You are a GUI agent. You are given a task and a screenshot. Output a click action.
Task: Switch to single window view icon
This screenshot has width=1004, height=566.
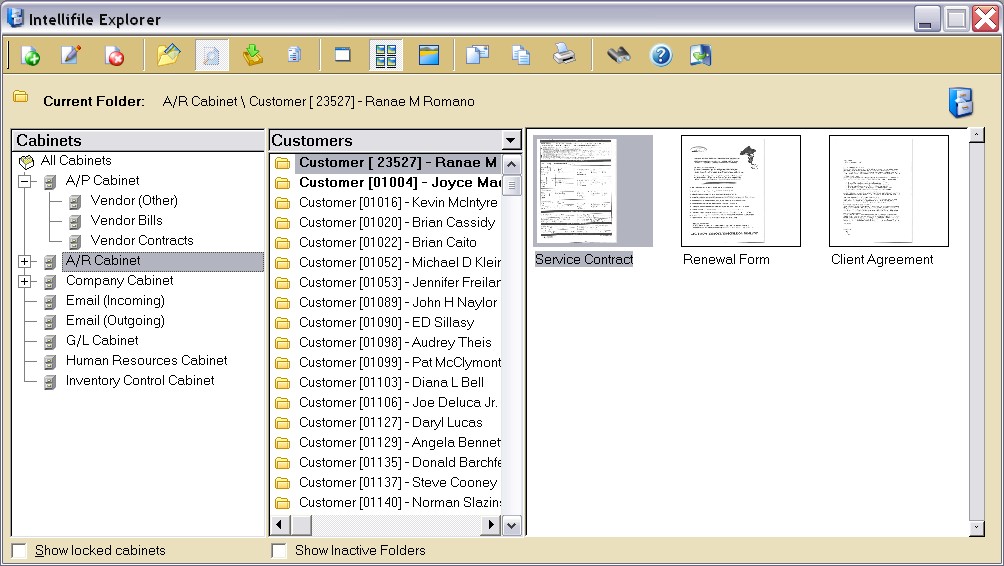point(343,54)
